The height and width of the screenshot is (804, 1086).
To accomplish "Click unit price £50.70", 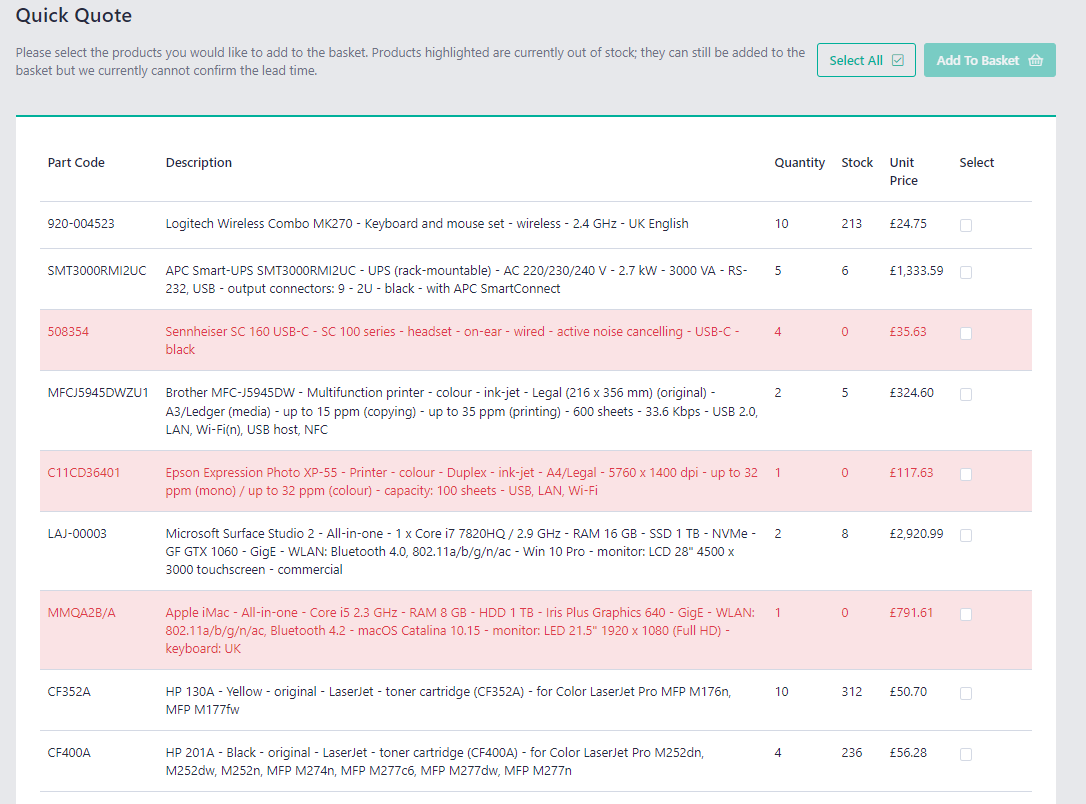I will click(x=908, y=692).
